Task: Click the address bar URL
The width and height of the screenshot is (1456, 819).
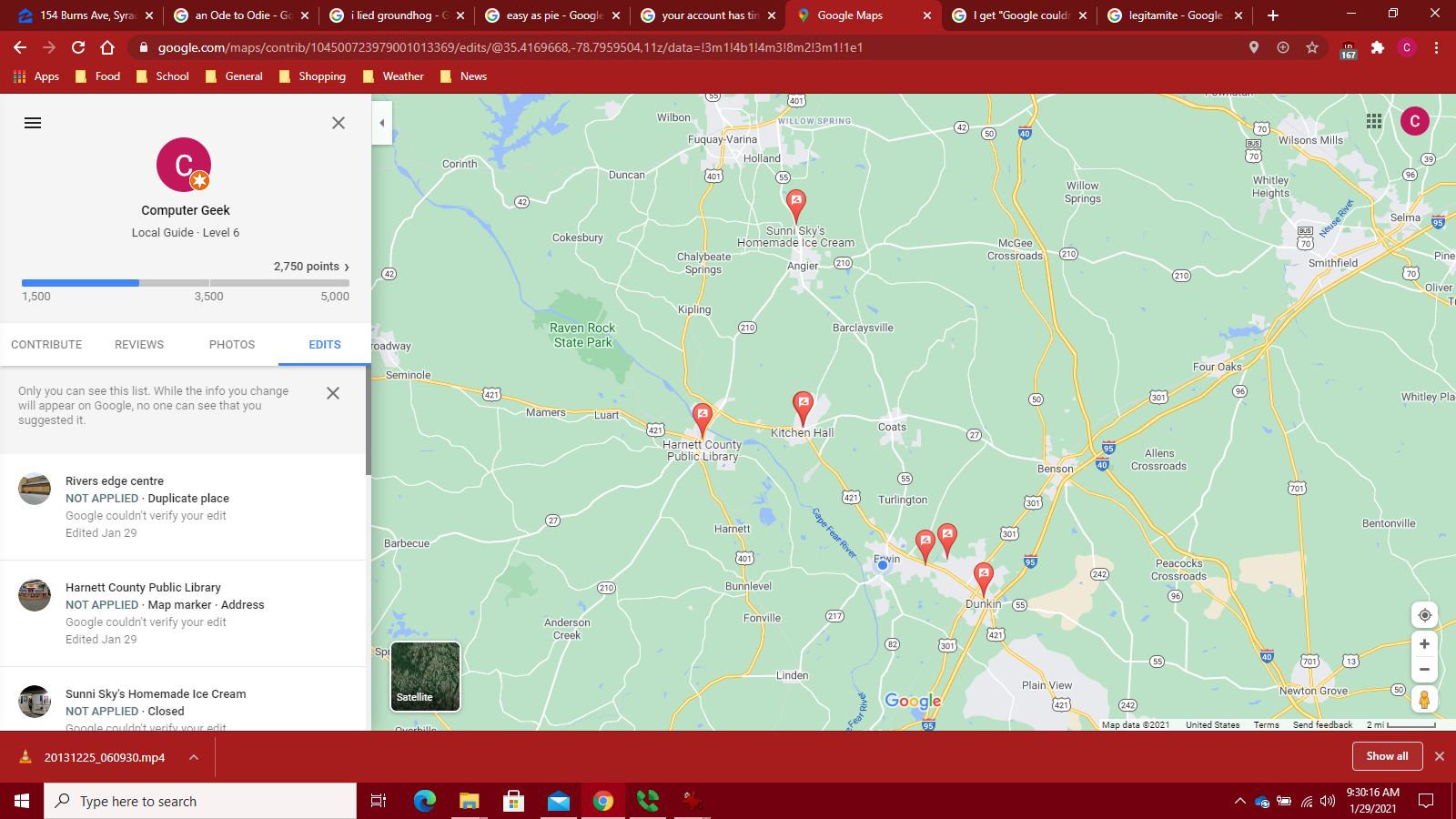Action: (511, 47)
